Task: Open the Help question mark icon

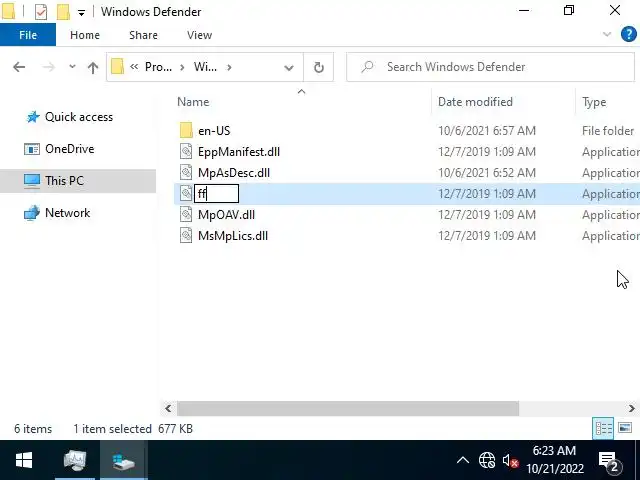Action: 629,34
